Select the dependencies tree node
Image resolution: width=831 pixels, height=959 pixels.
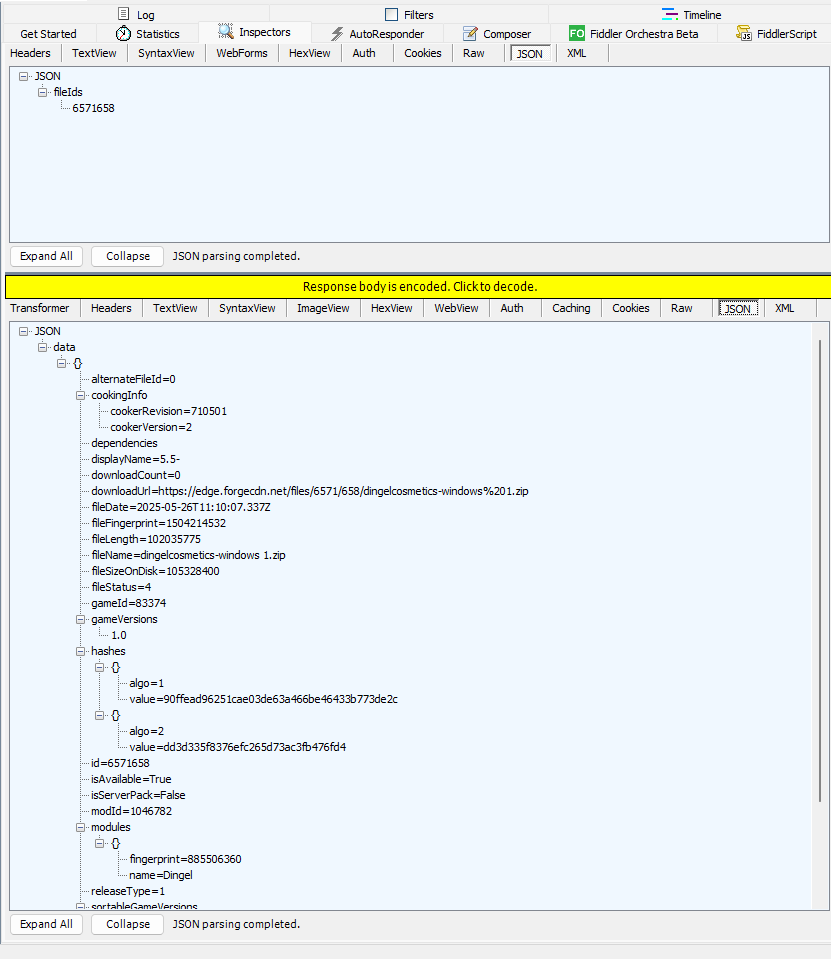click(x=124, y=443)
